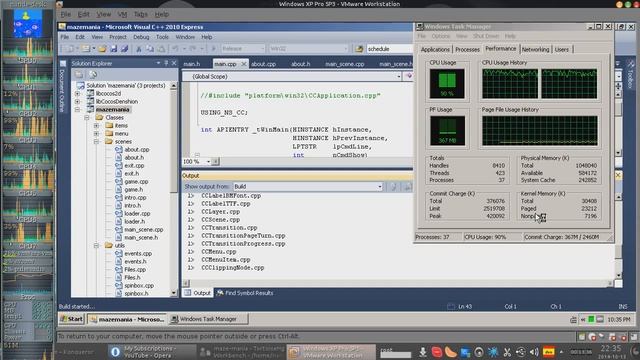Viewport: 640px width, 360px height.
Task: Select events.cpp in Solution Explorer
Action: pos(138,253)
